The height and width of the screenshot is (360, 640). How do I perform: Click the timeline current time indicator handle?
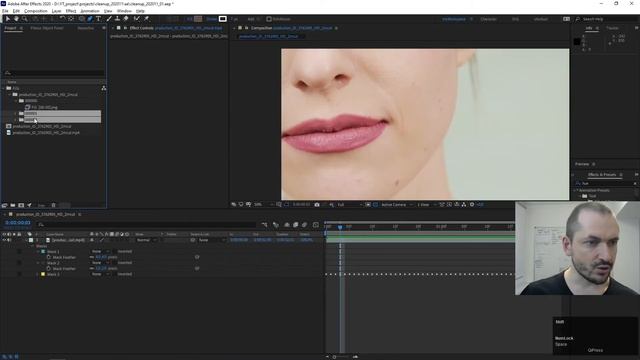point(340,227)
